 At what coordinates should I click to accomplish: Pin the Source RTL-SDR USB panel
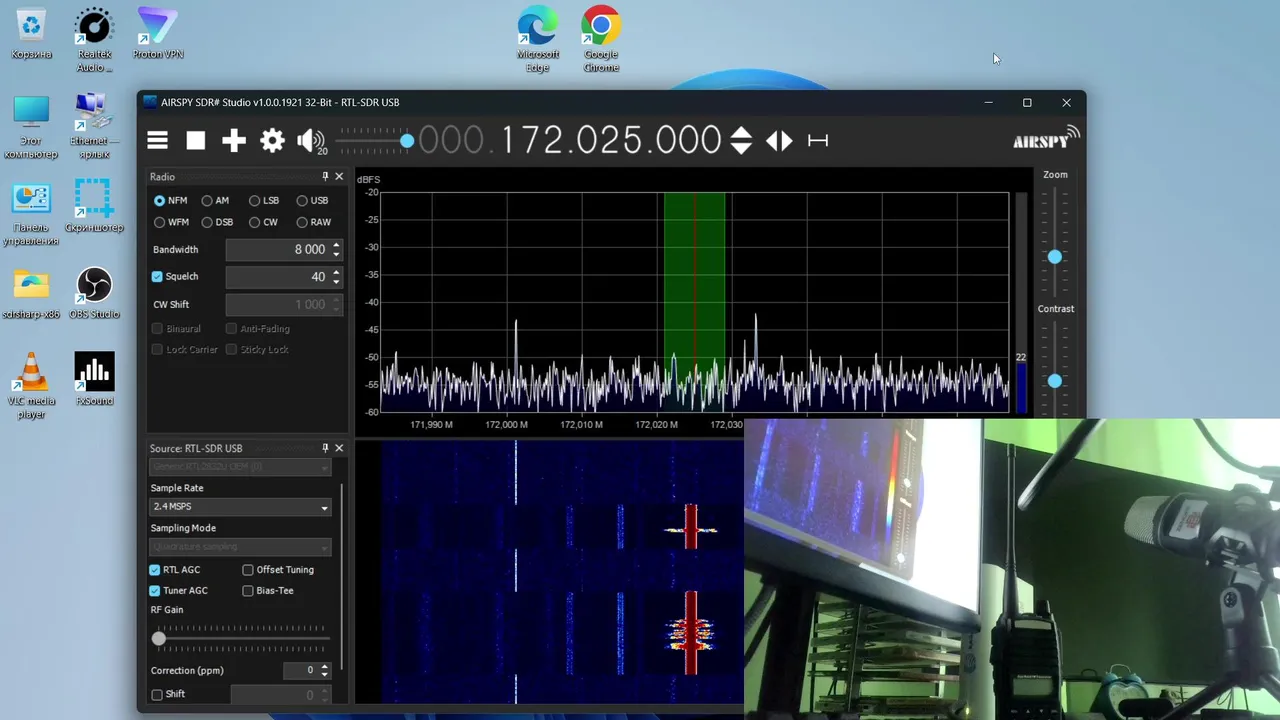(325, 448)
